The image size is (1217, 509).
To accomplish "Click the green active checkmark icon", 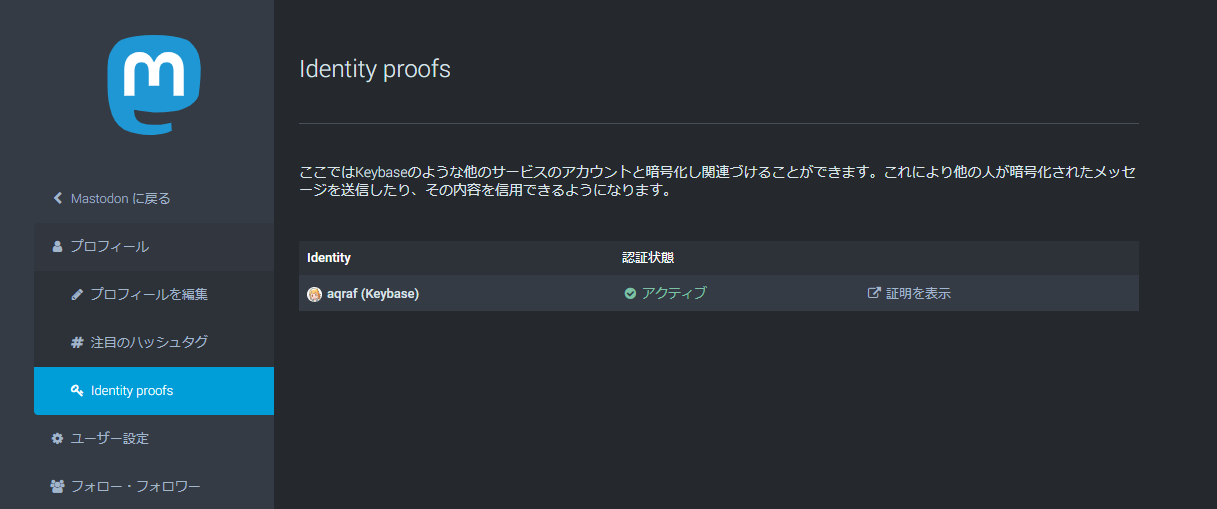I will (x=630, y=293).
